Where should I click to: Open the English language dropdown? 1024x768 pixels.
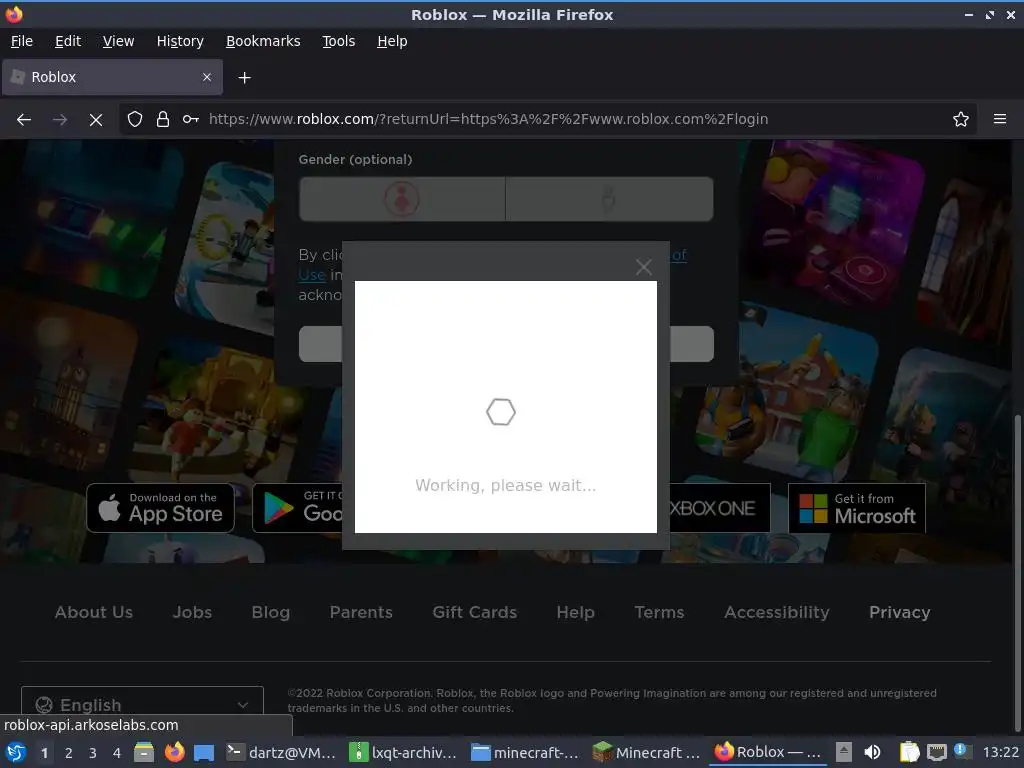142,705
